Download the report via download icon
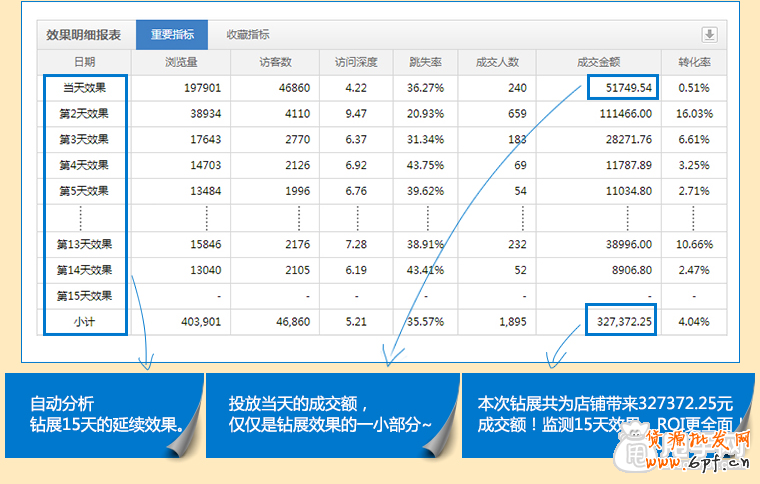This screenshot has height=484, width=760. click(710, 34)
